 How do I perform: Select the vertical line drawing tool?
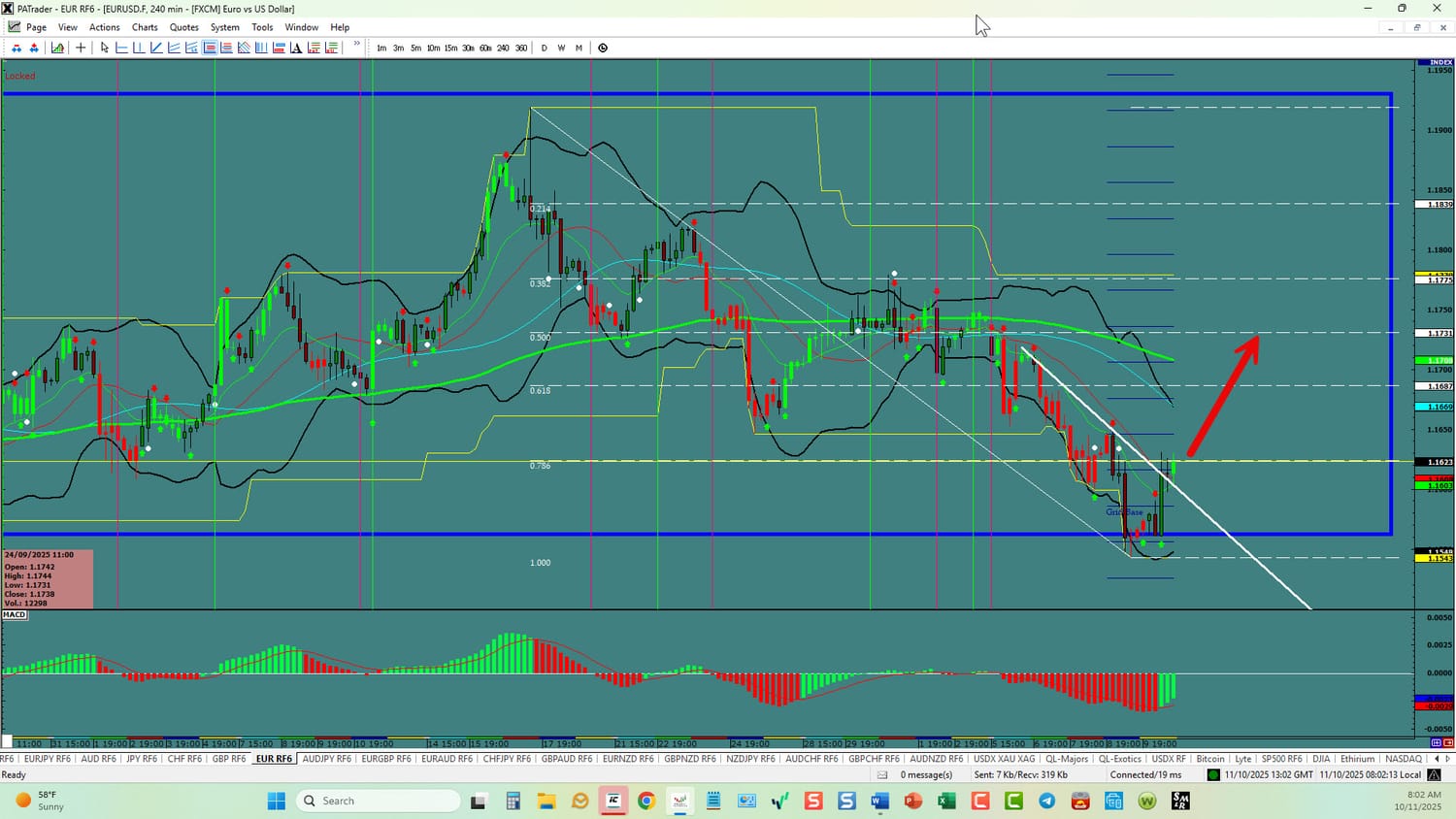139,48
